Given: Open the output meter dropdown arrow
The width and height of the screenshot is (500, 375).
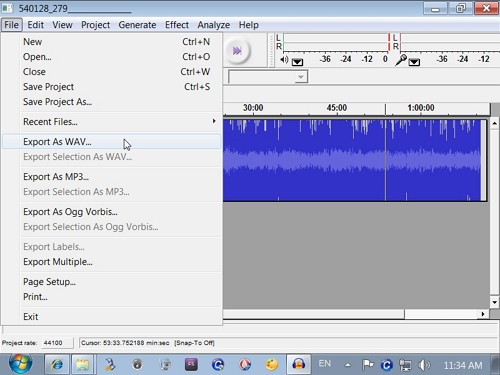Looking at the screenshot, I should (297, 62).
